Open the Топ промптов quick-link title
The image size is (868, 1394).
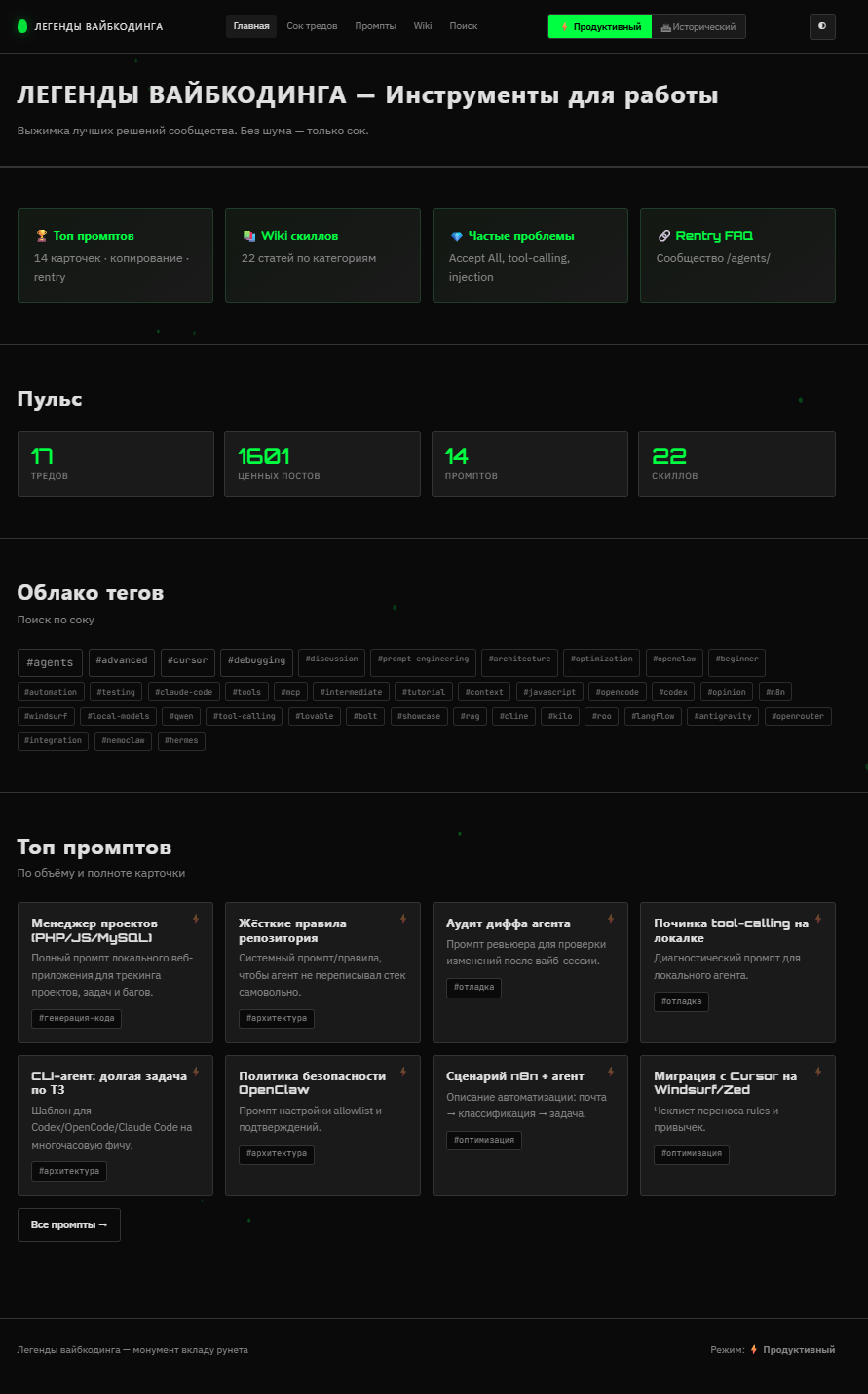tap(94, 236)
